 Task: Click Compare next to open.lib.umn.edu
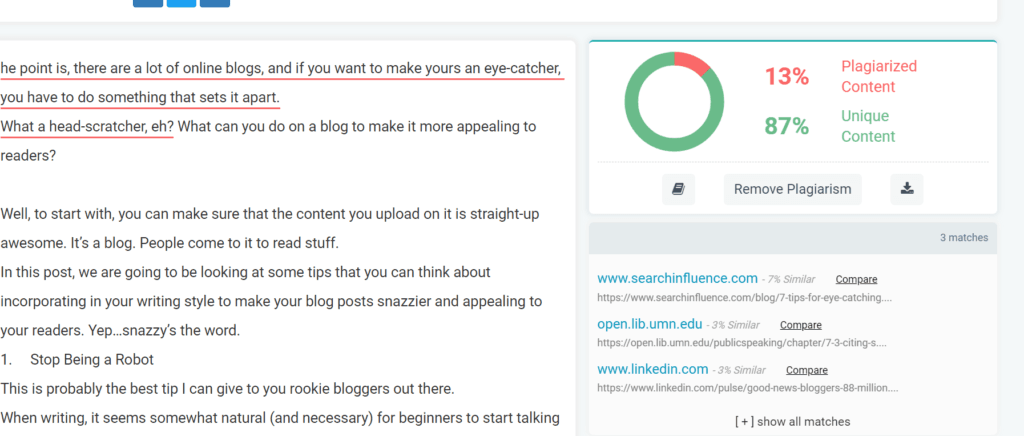[800, 325]
